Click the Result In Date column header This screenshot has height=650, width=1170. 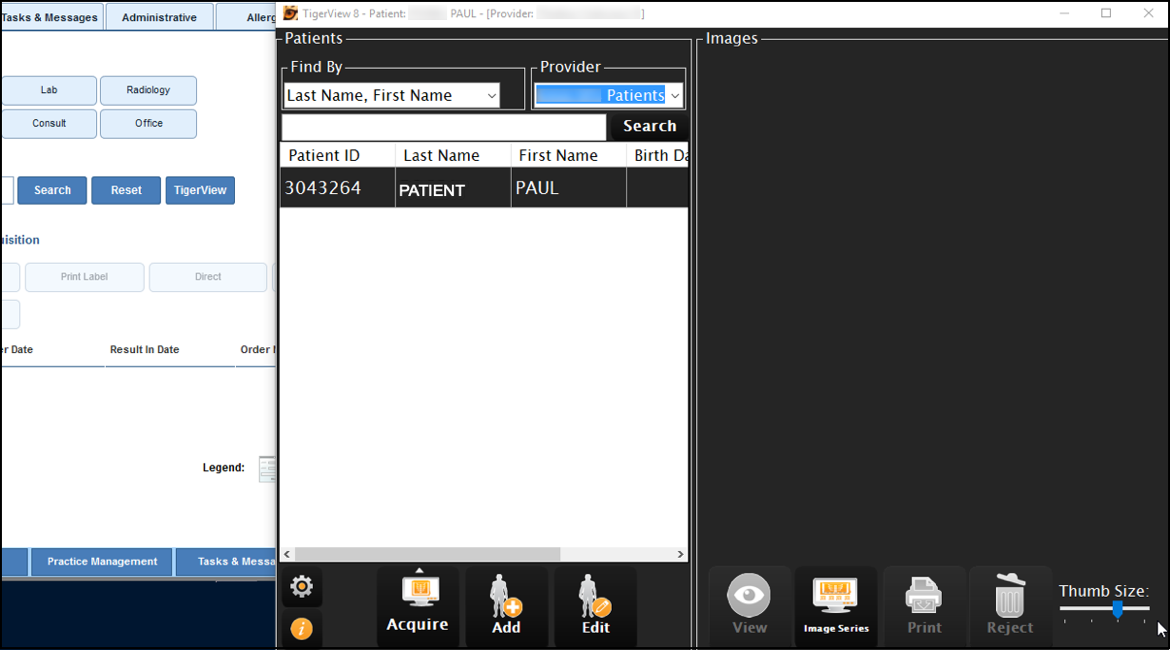145,349
